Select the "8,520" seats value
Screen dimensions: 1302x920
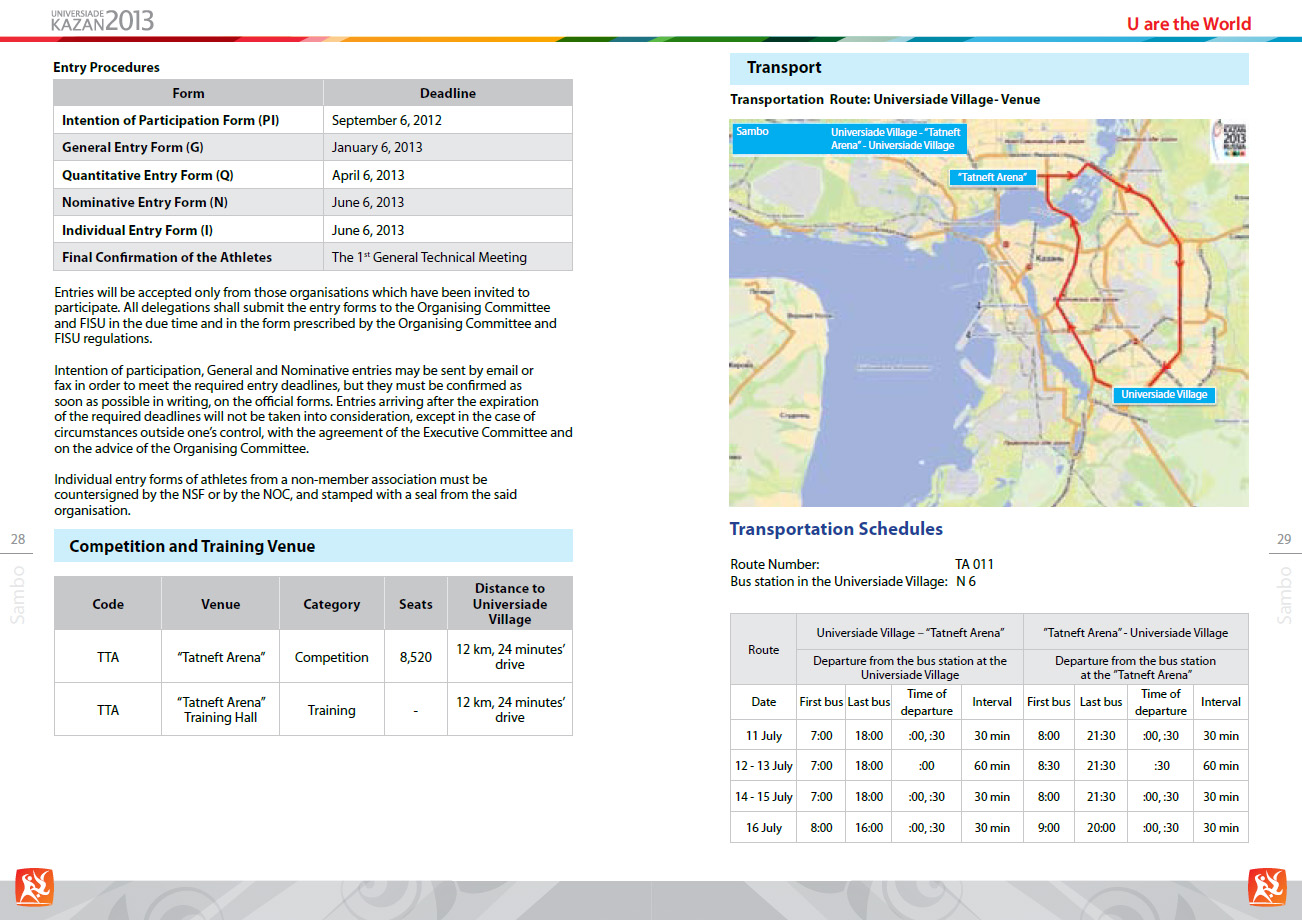click(x=416, y=657)
